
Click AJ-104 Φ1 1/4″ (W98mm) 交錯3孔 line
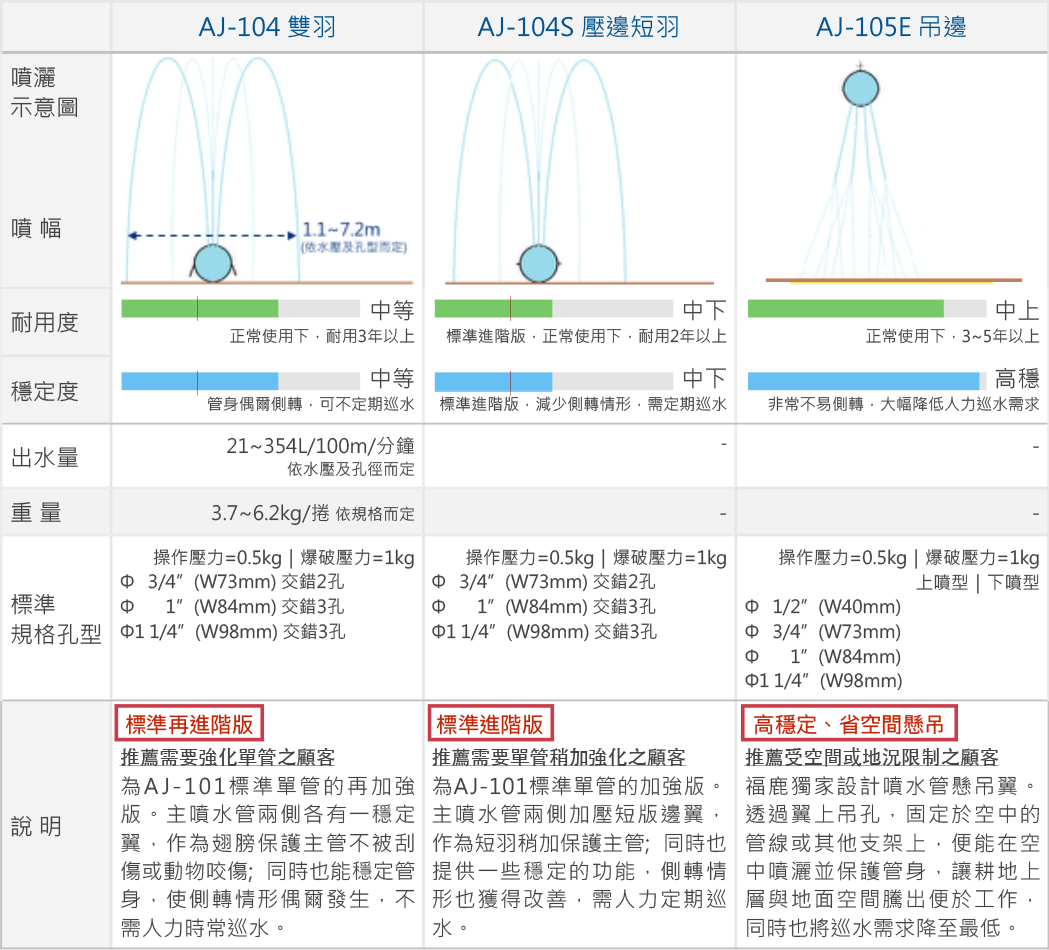[233, 632]
